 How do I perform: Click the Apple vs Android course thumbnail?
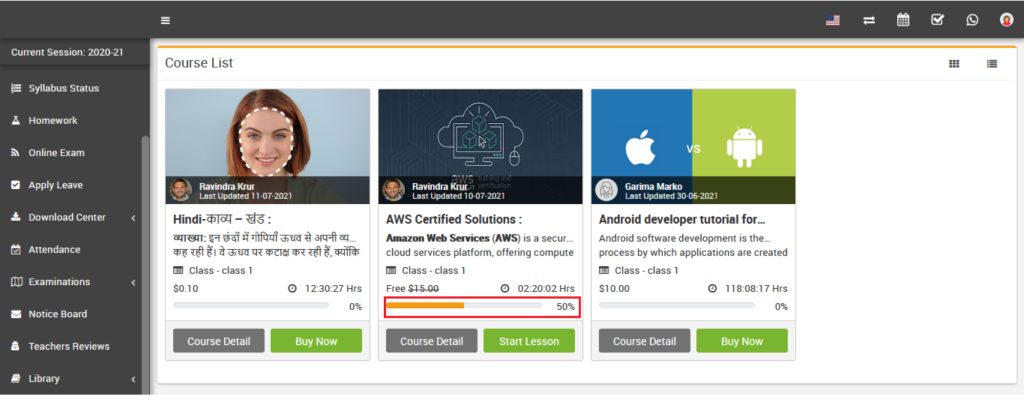click(x=694, y=146)
